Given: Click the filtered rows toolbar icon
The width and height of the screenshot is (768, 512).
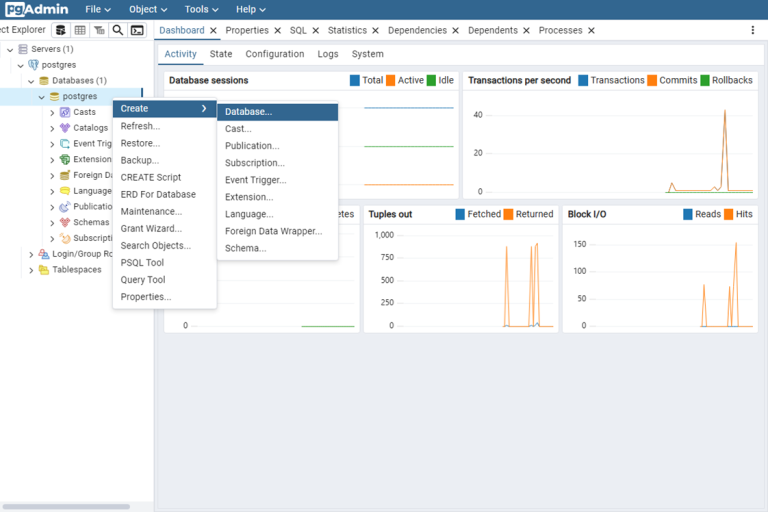Looking at the screenshot, I should point(99,30).
